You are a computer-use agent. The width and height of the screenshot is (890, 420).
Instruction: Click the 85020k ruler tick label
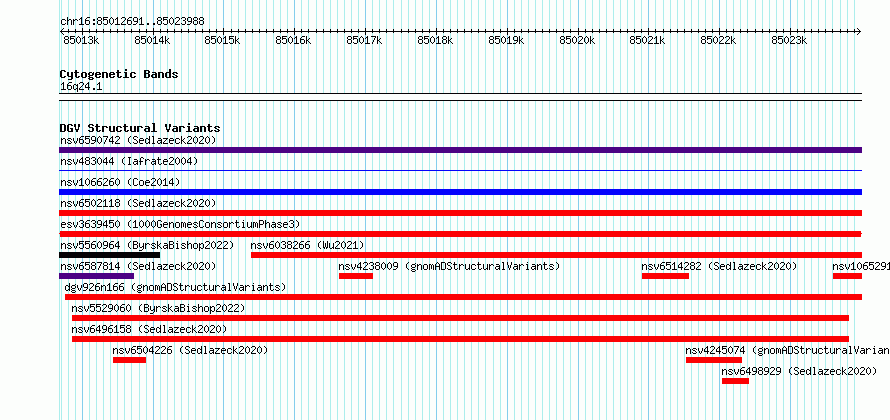tap(577, 40)
